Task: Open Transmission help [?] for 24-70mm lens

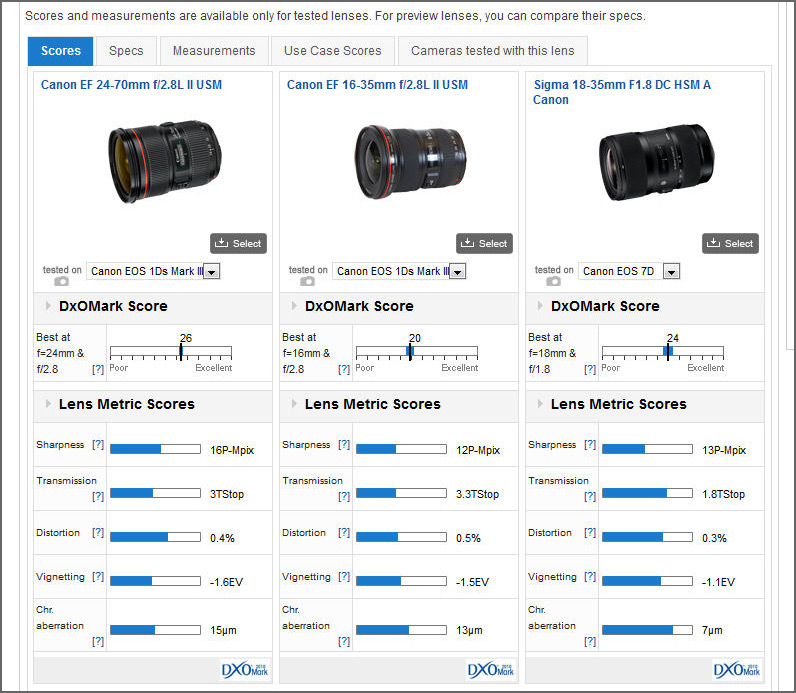Action: click(98, 496)
